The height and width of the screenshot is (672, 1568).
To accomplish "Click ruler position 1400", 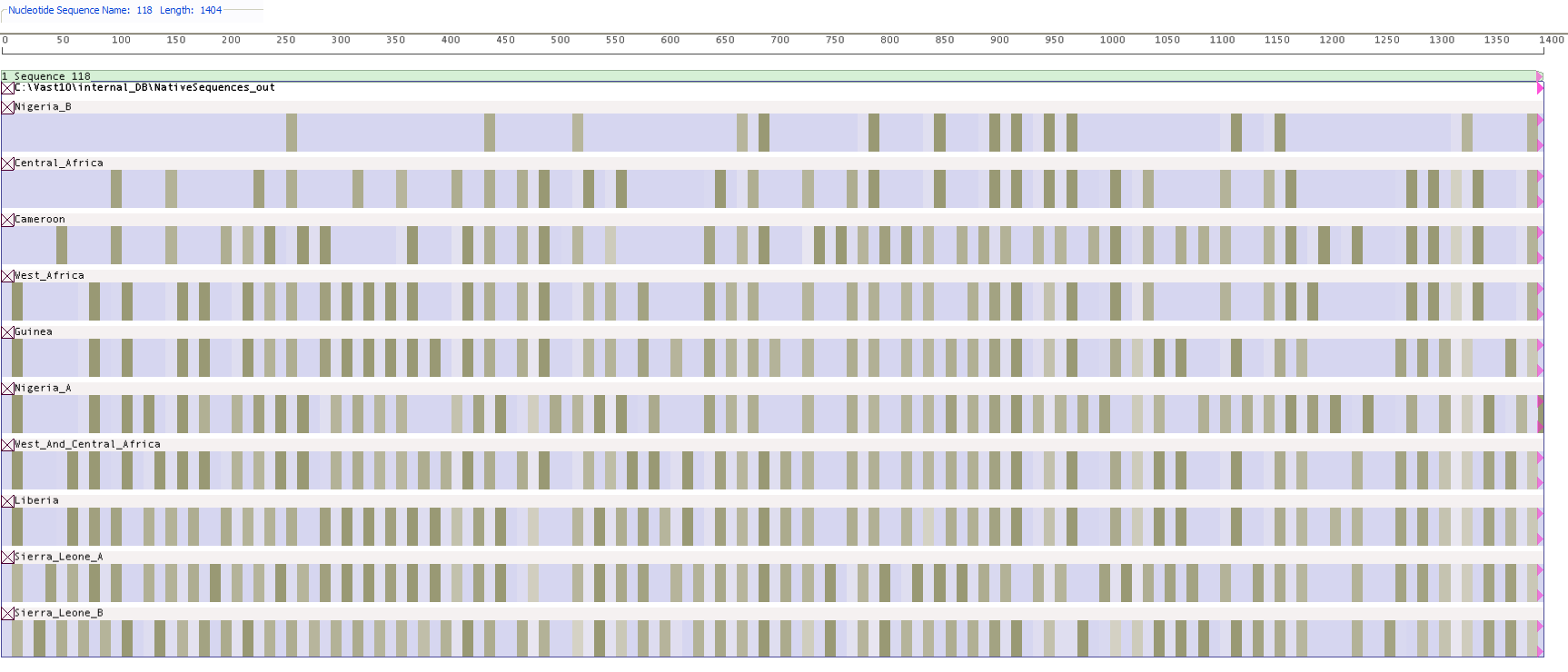I will point(1552,40).
